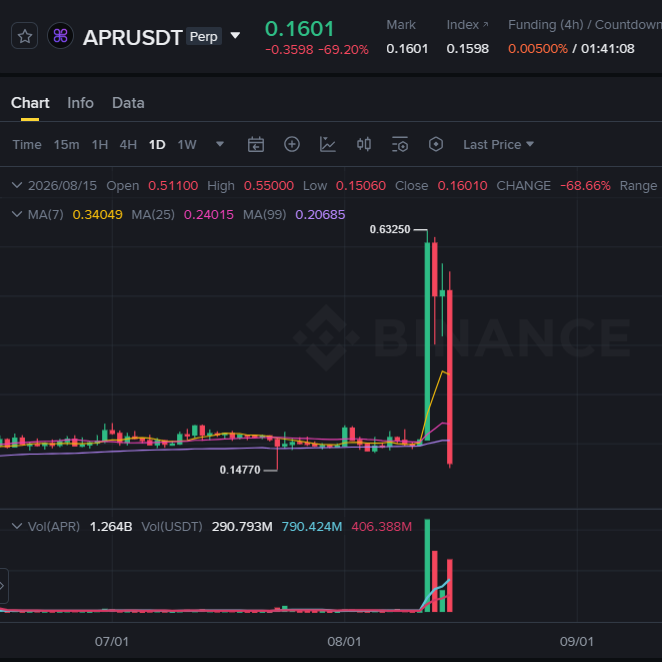Switch to the Chart tab

(30, 103)
